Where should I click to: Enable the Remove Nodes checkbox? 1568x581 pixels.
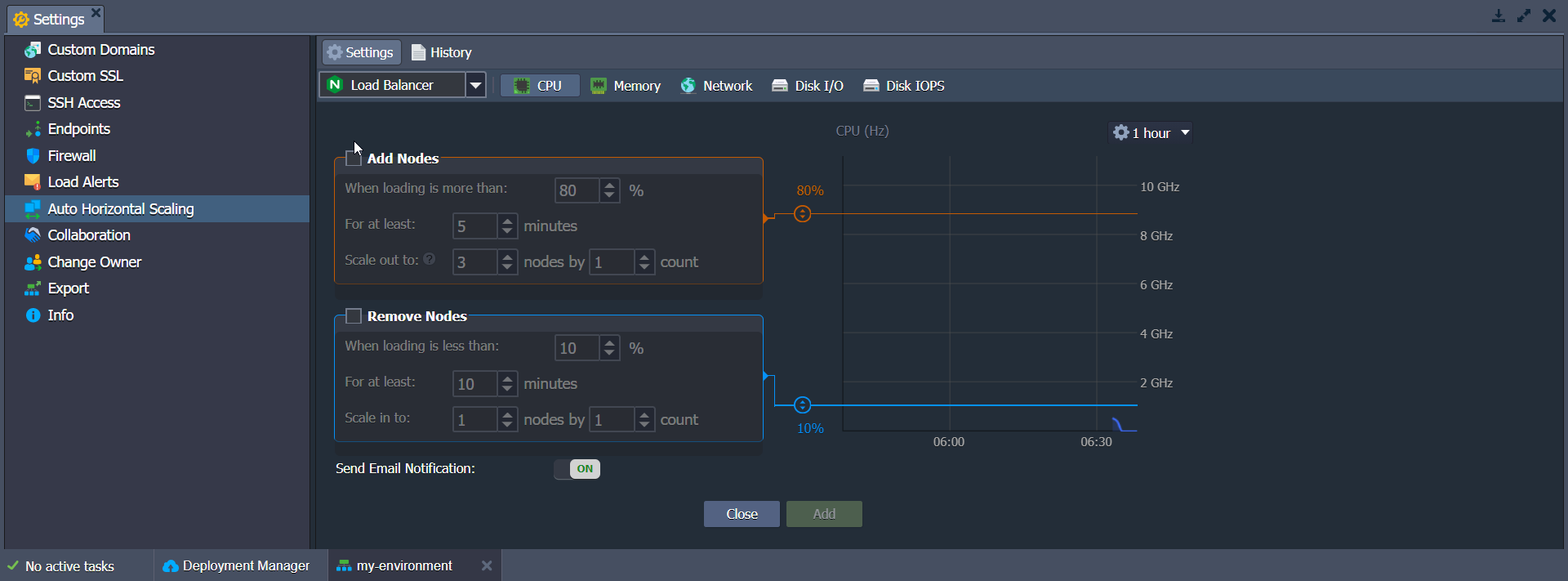(x=354, y=316)
